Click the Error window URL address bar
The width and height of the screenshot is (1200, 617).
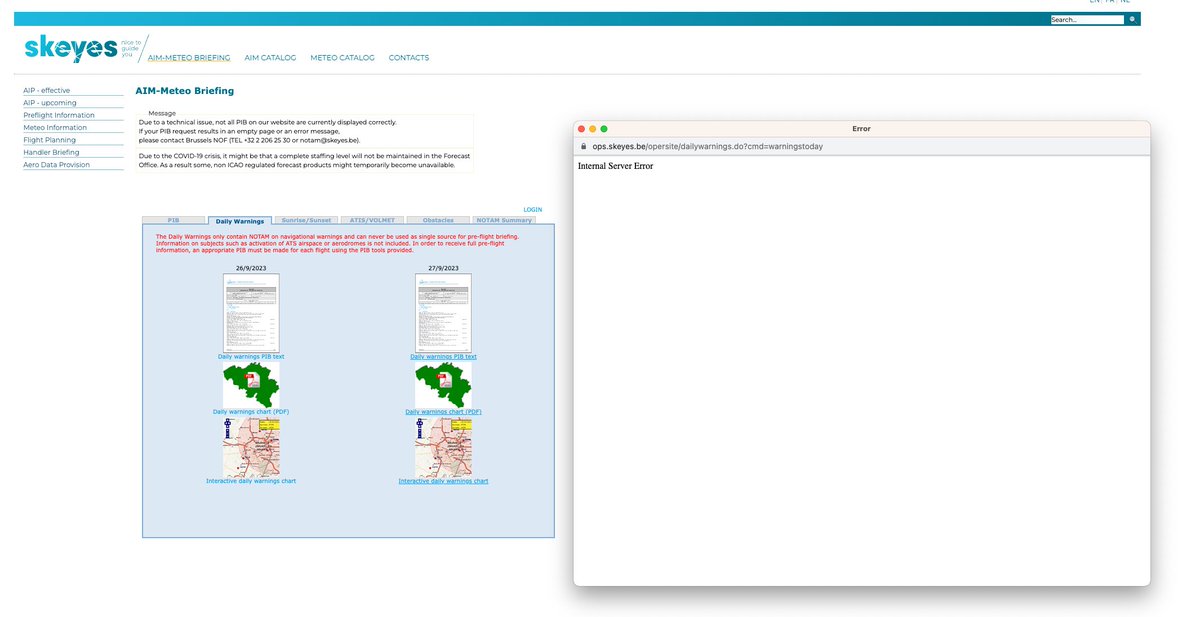coord(862,146)
